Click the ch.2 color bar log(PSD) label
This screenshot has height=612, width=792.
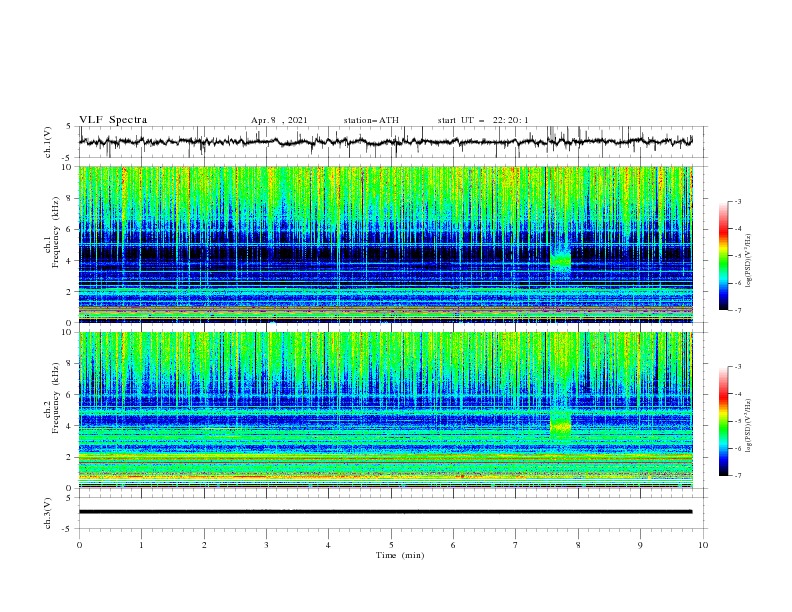tap(748, 426)
